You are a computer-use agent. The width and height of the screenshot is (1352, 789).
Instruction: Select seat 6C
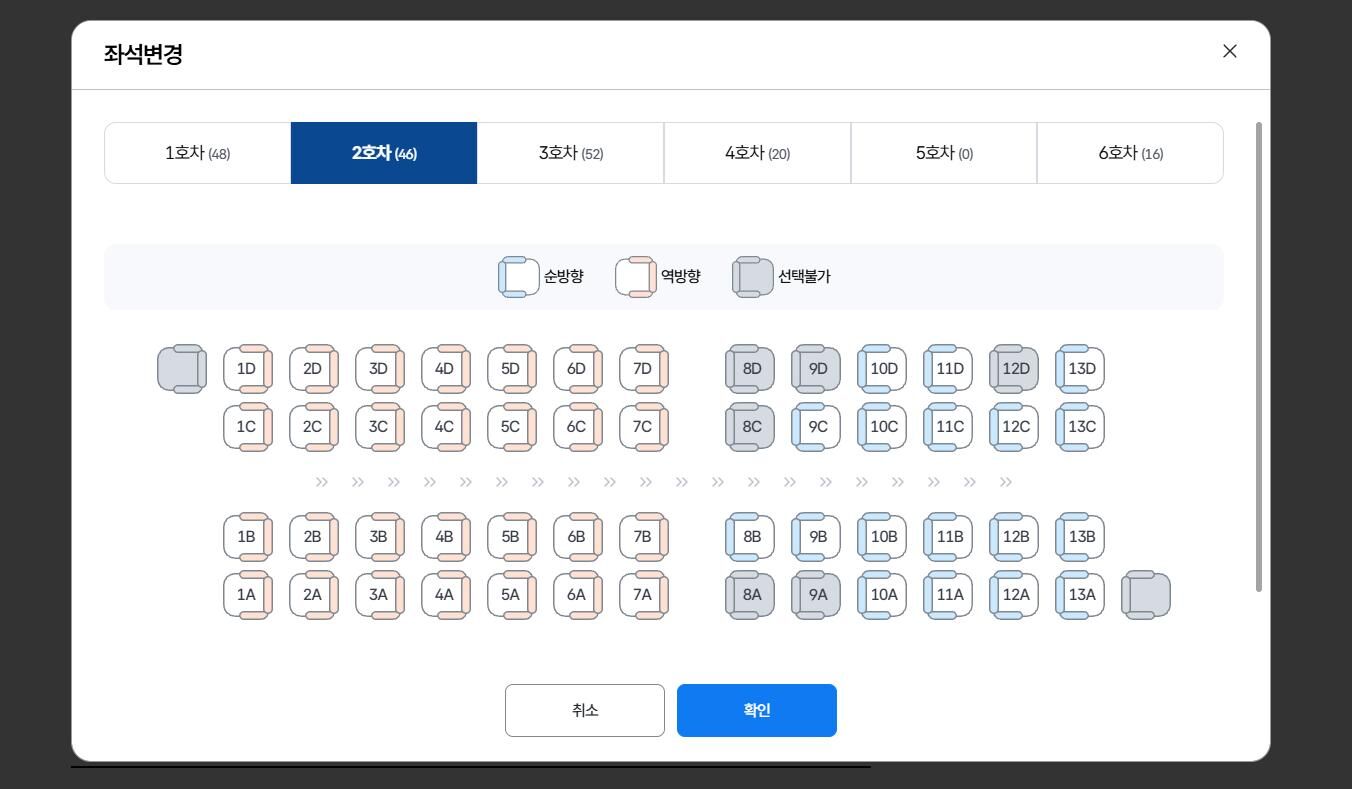[x=577, y=427]
